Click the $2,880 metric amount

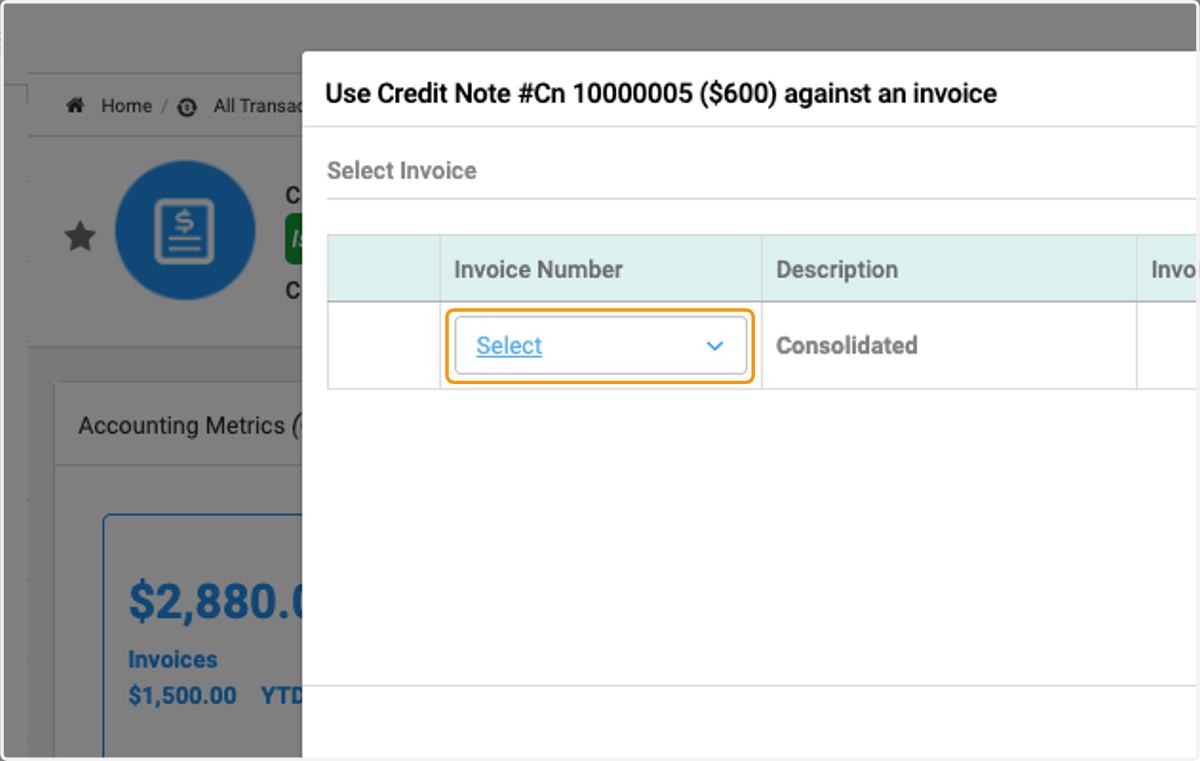[x=215, y=601]
